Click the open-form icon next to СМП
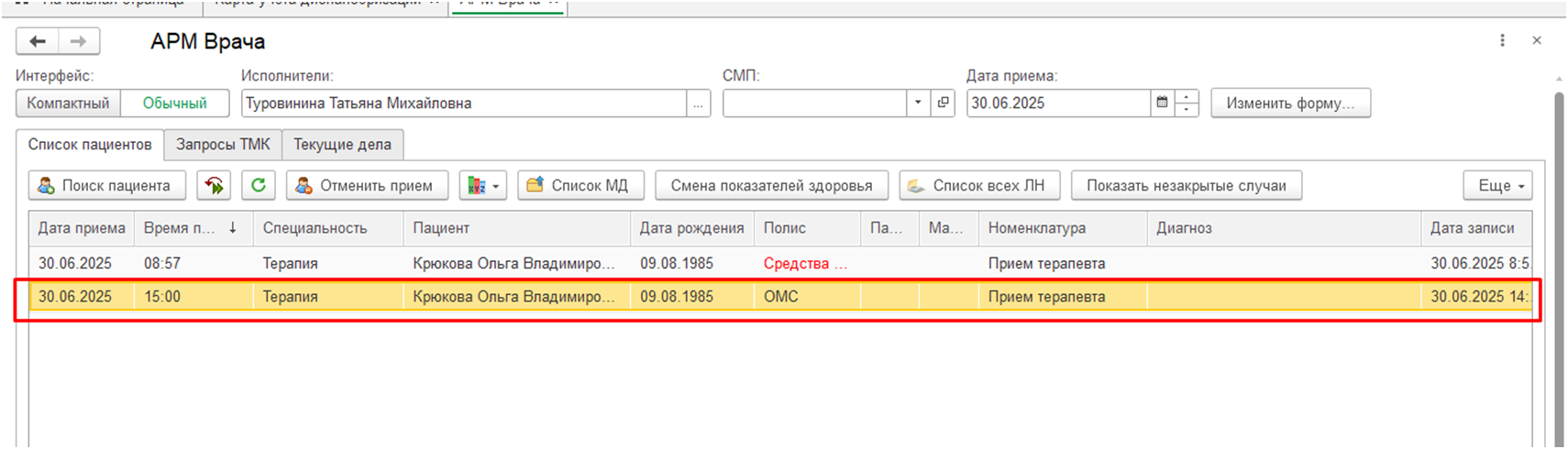This screenshot has height=449, width=1568. point(943,103)
